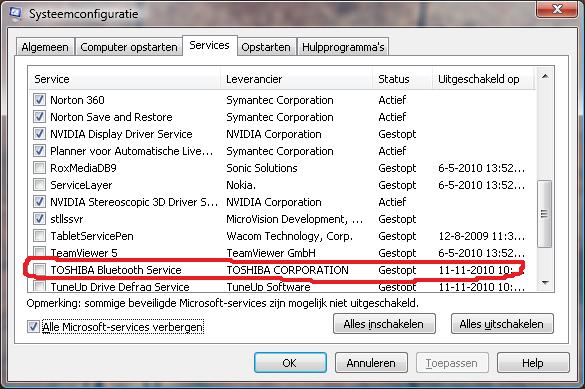Click the Wacom Technology, Corp. cell
This screenshot has height=389, width=585.
289,236
